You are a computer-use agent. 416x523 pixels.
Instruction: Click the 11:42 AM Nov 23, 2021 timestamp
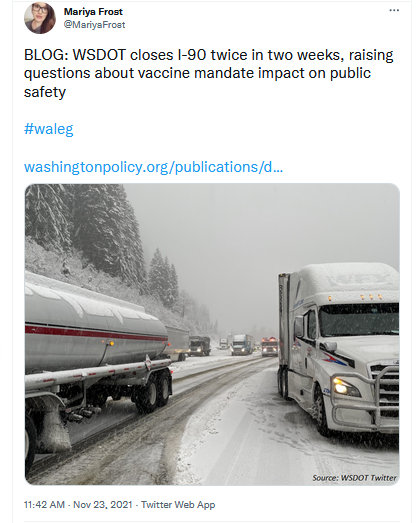tap(78, 504)
